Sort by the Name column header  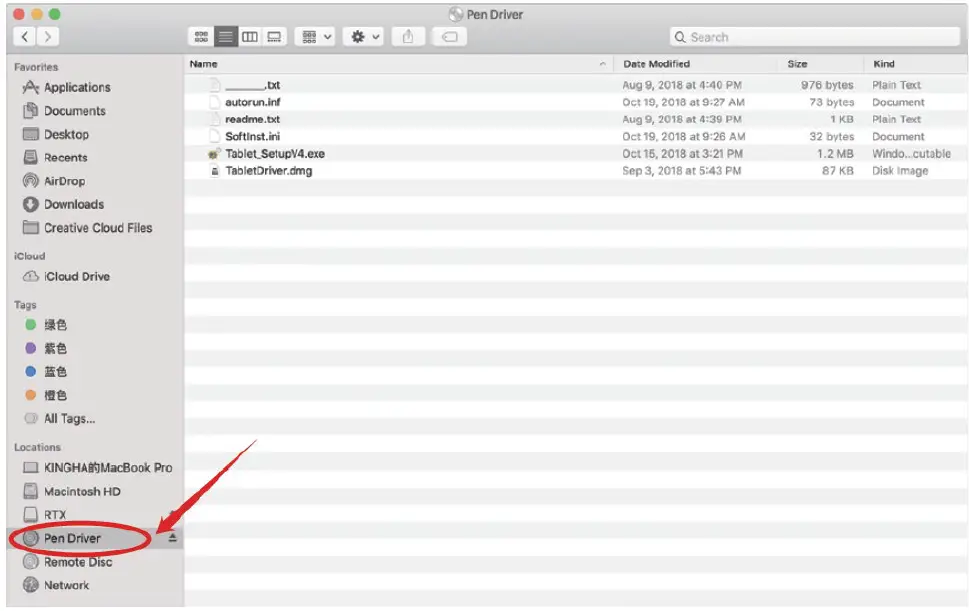[203, 64]
